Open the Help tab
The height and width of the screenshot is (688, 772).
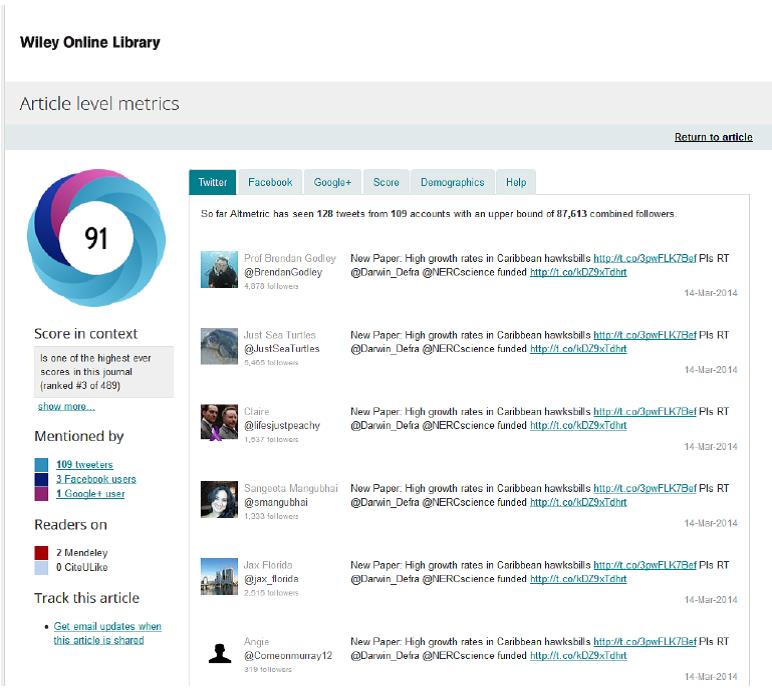(516, 182)
